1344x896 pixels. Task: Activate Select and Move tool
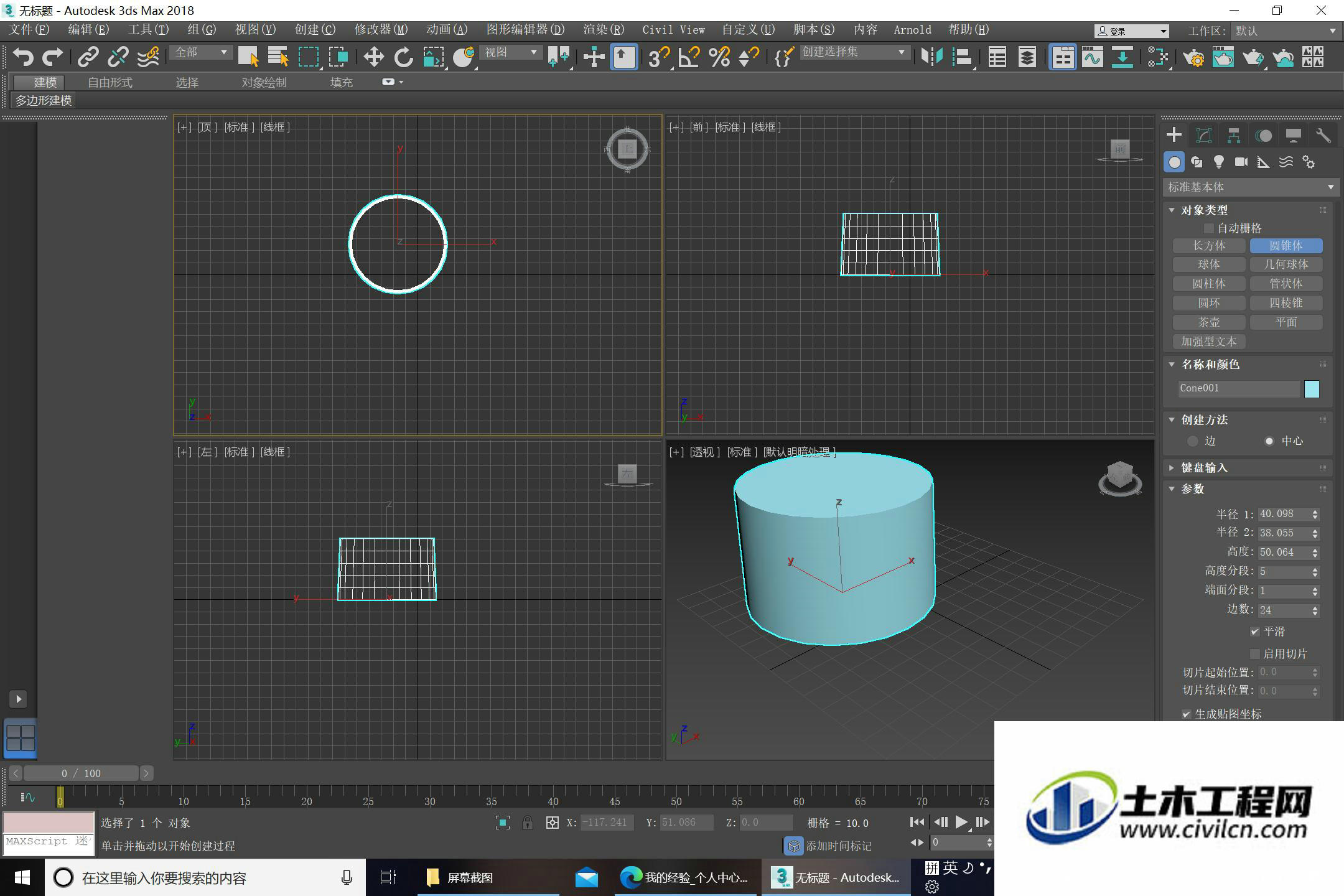coord(373,57)
